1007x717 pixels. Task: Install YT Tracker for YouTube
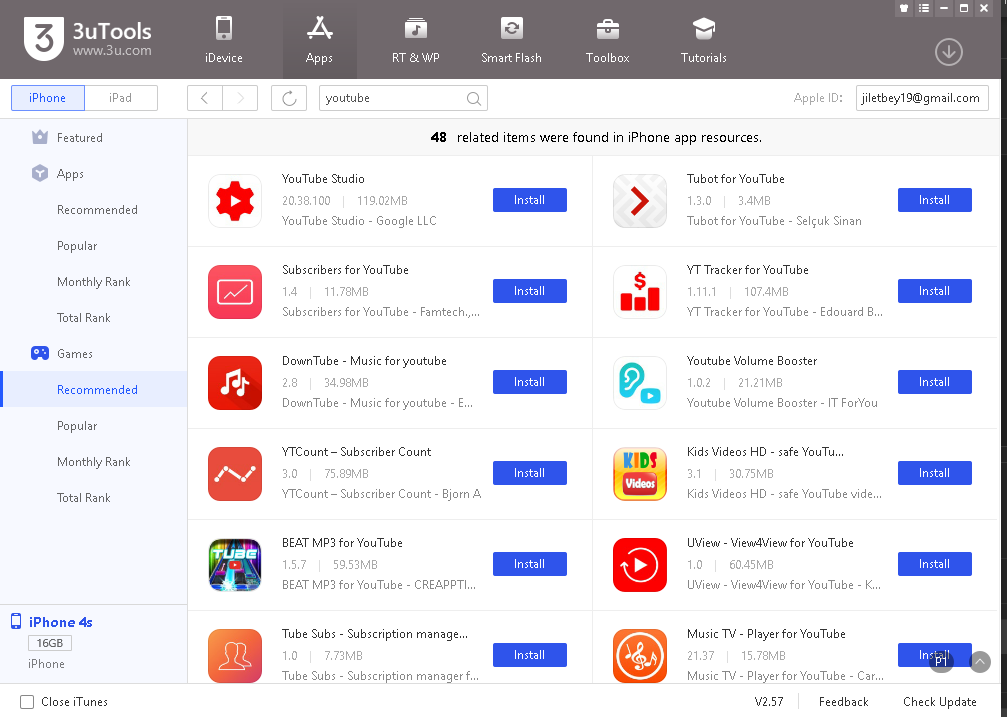point(934,291)
